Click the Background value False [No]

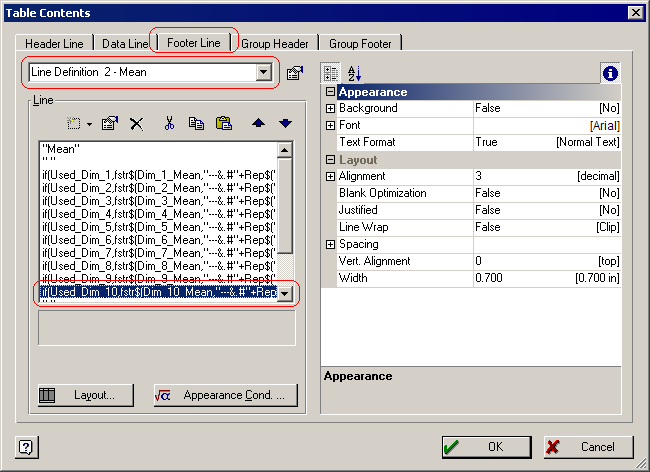click(x=547, y=108)
